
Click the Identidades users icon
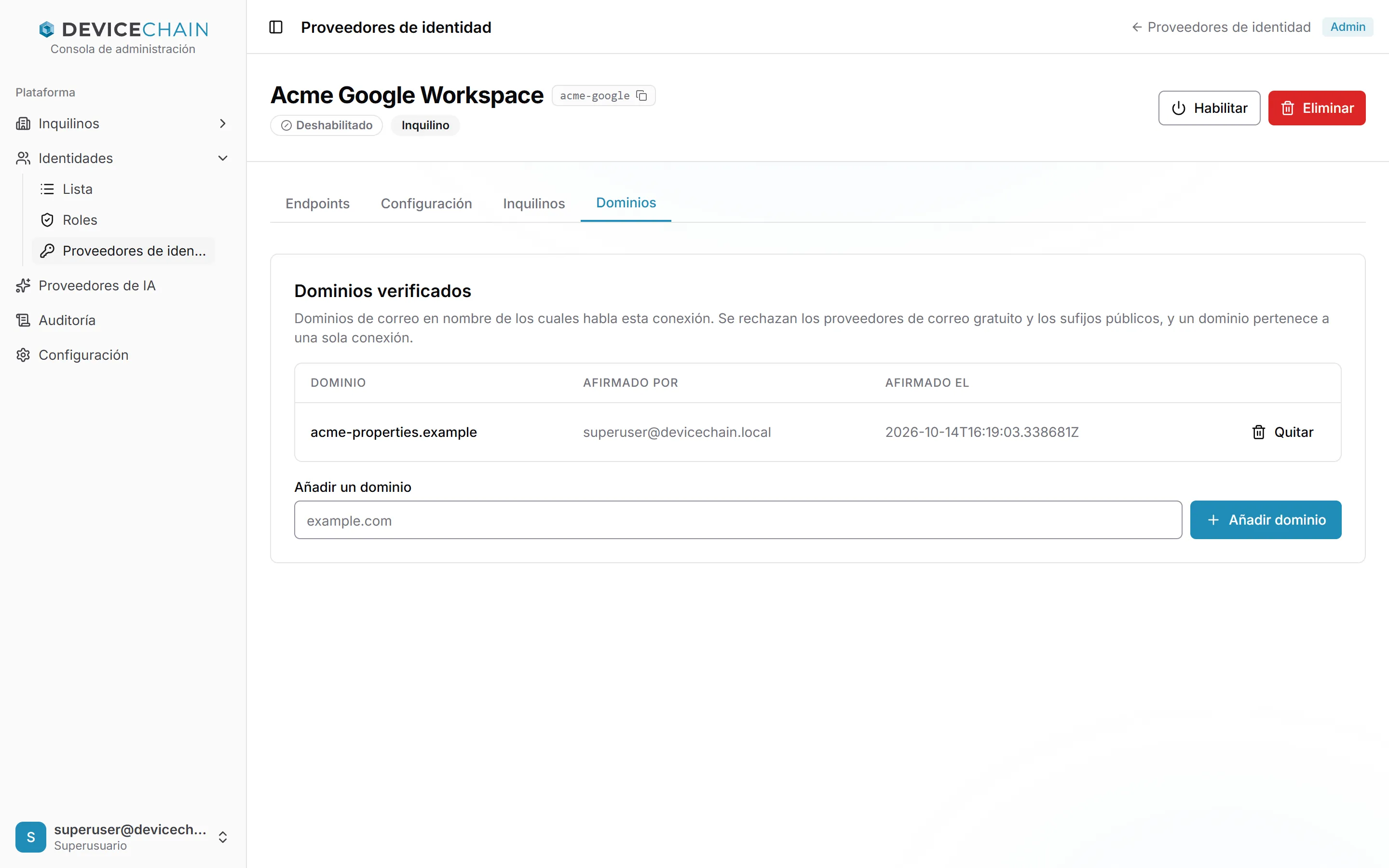click(x=23, y=158)
